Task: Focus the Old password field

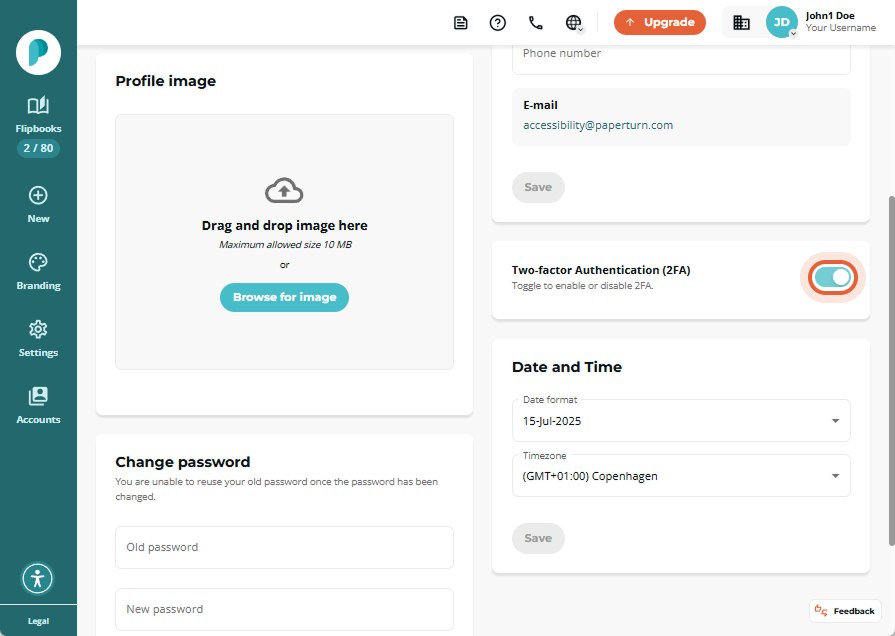Action: click(284, 548)
